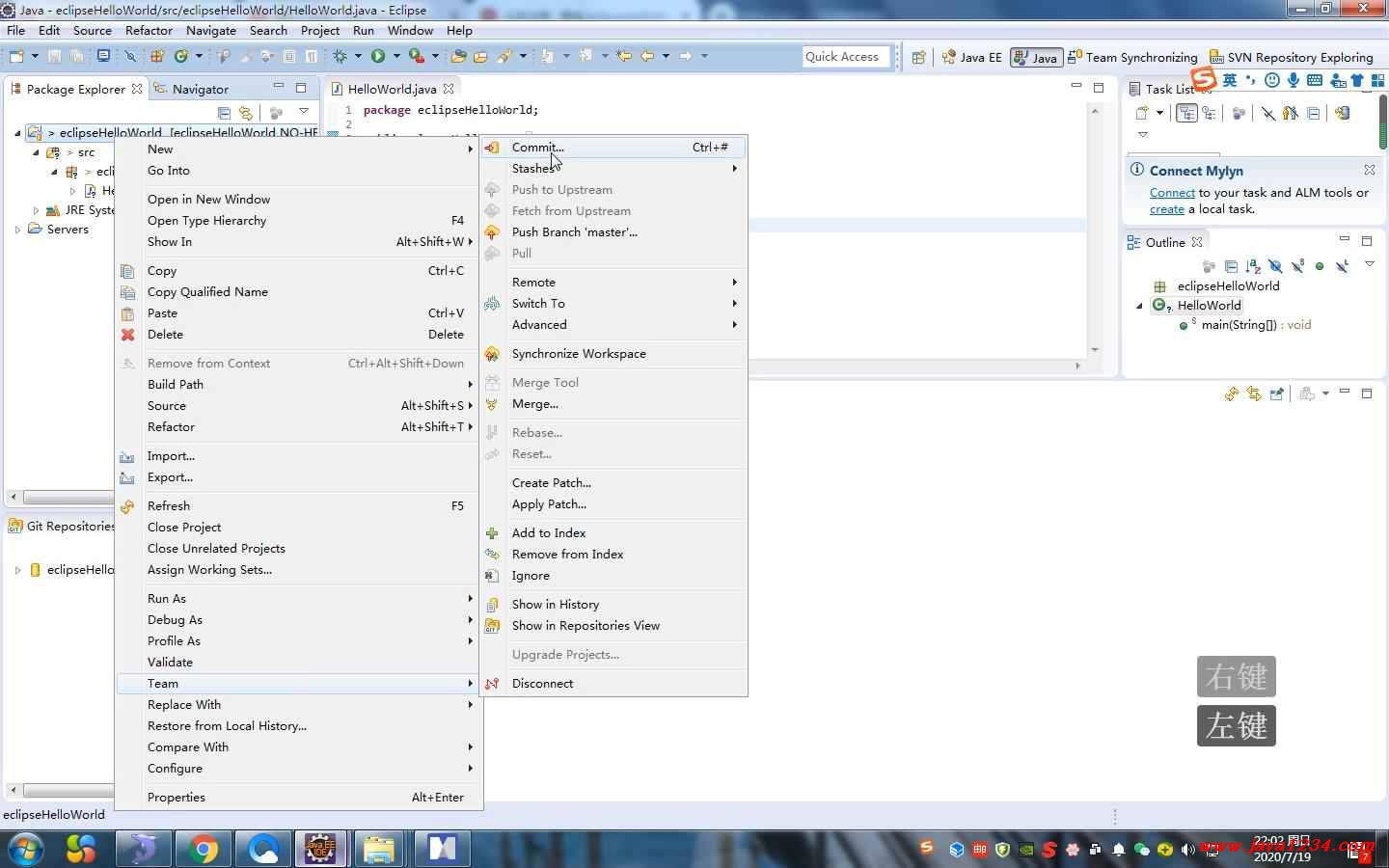The width and height of the screenshot is (1389, 868).
Task: Click the editor vertical scrollbar down arrow
Action: click(x=1095, y=350)
